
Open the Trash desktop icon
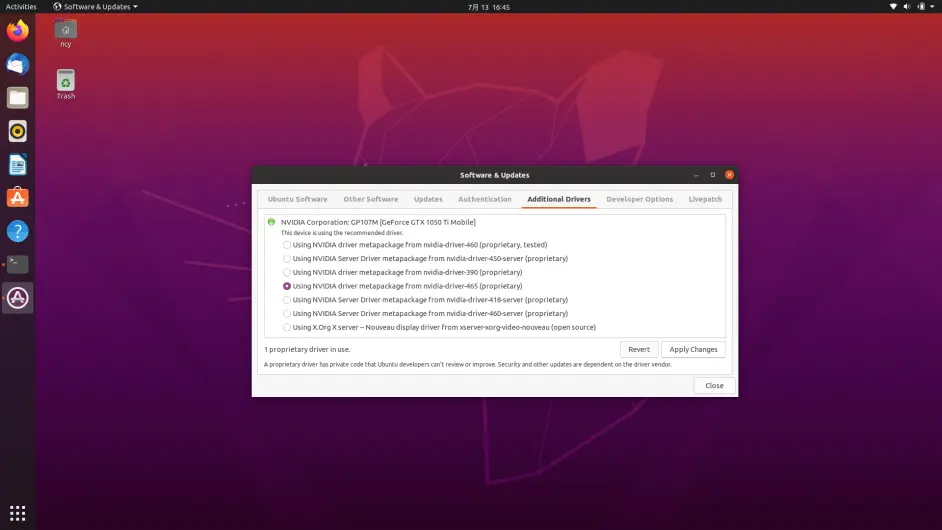tap(65, 85)
